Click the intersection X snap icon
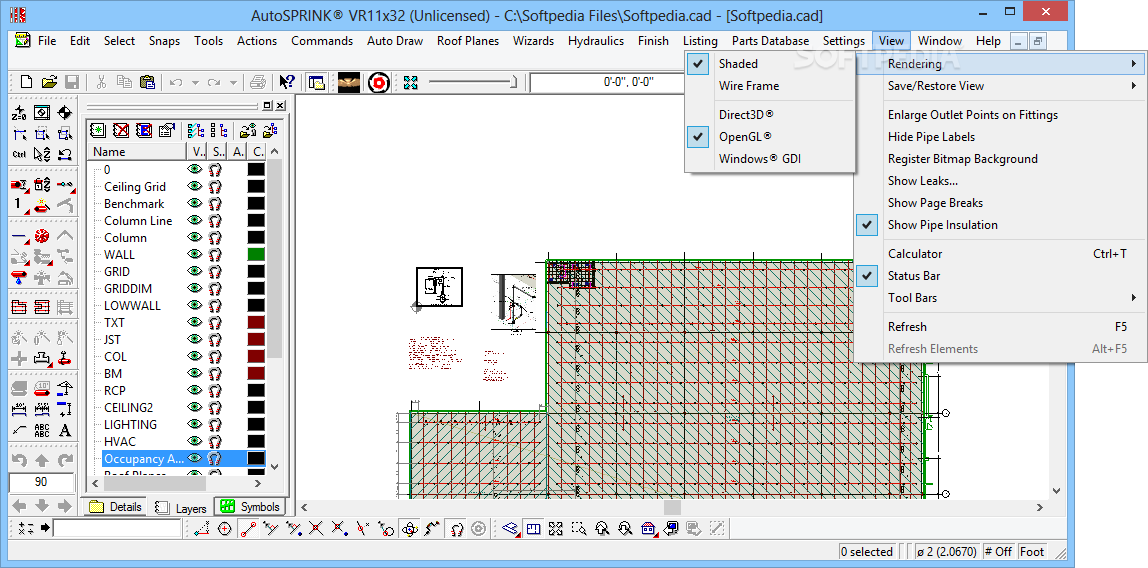This screenshot has width=1148, height=568. coord(316,528)
